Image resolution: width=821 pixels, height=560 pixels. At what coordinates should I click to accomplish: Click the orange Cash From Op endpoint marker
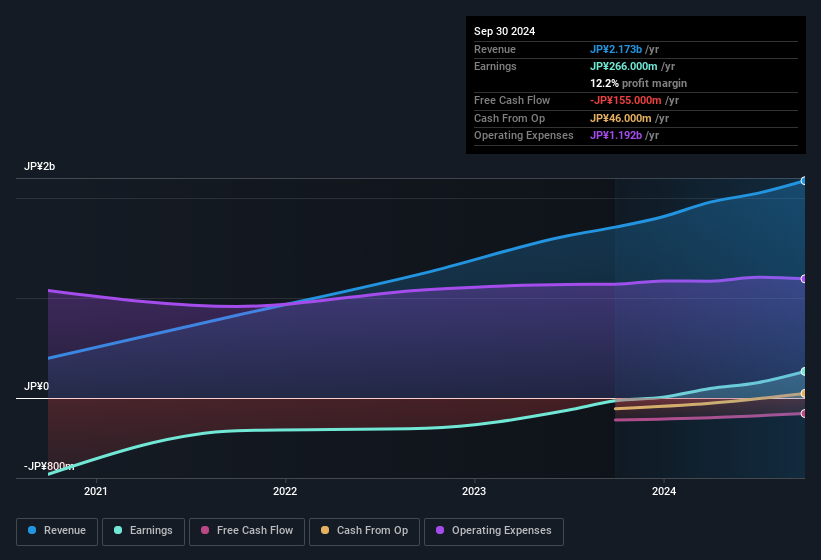[x=804, y=394]
